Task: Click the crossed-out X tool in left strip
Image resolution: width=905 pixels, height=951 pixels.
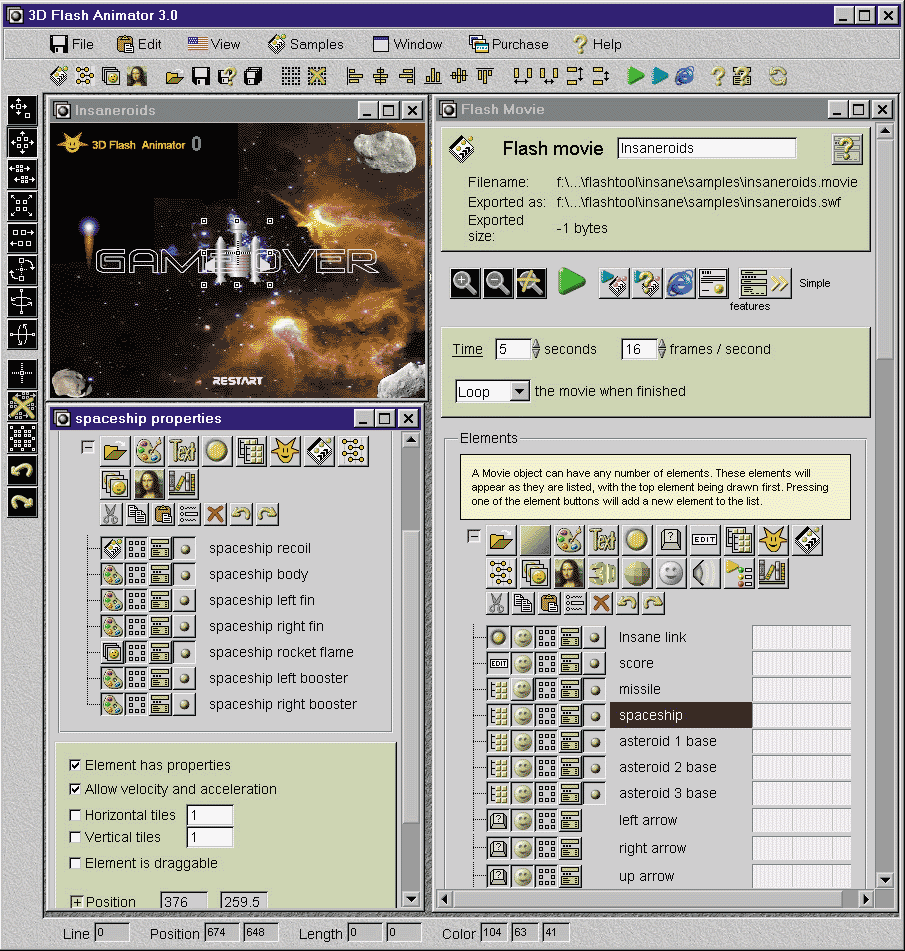Action: [22, 406]
